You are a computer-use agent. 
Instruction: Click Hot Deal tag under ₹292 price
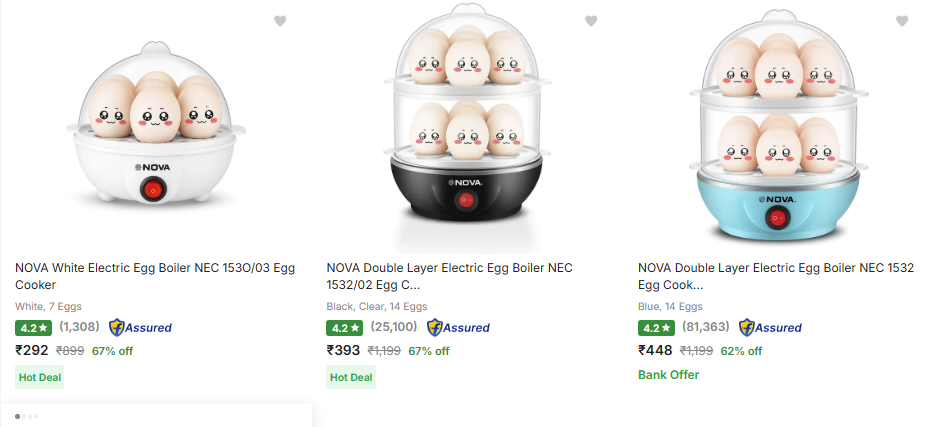click(x=41, y=377)
